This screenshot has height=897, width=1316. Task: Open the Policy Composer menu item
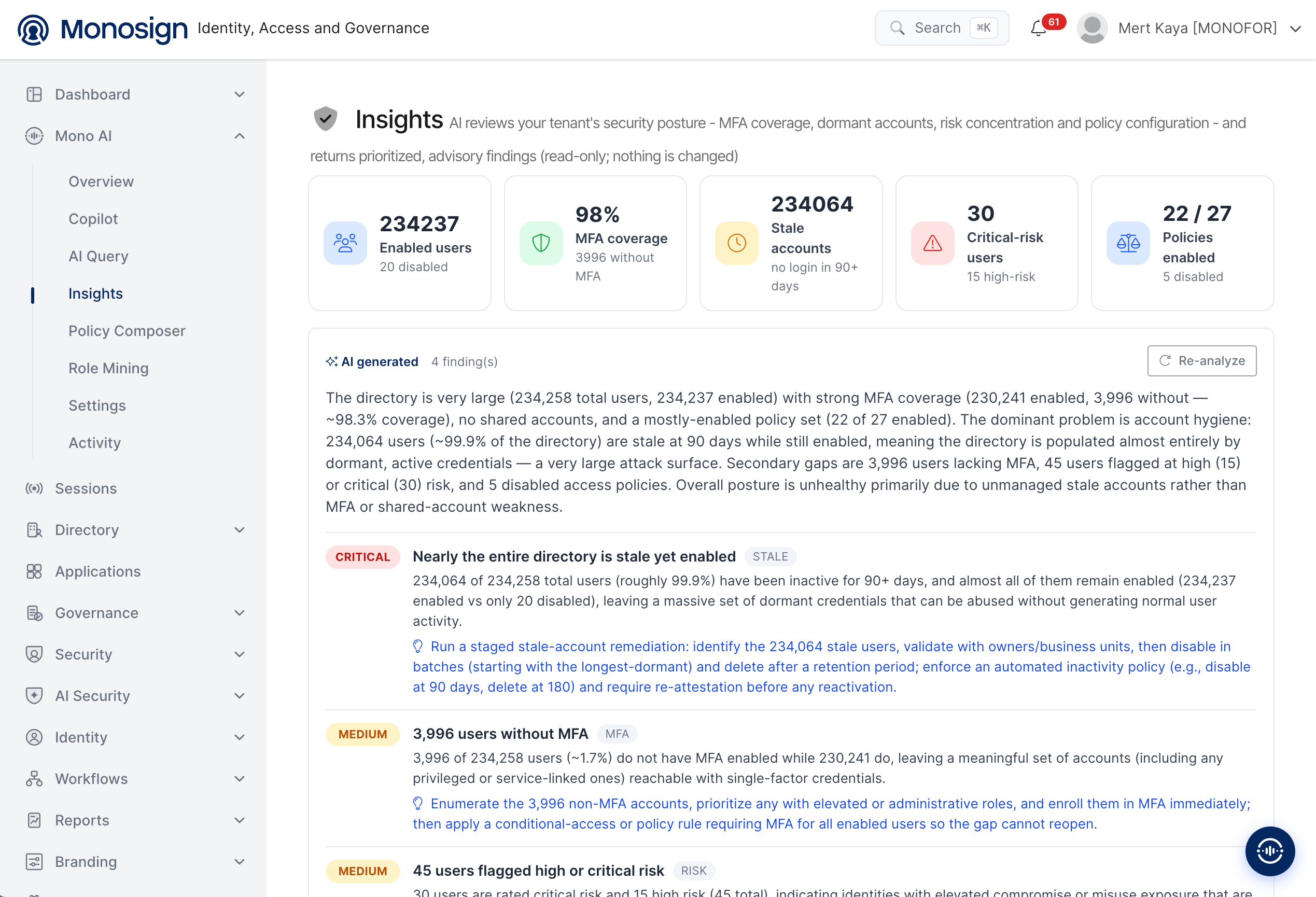127,331
